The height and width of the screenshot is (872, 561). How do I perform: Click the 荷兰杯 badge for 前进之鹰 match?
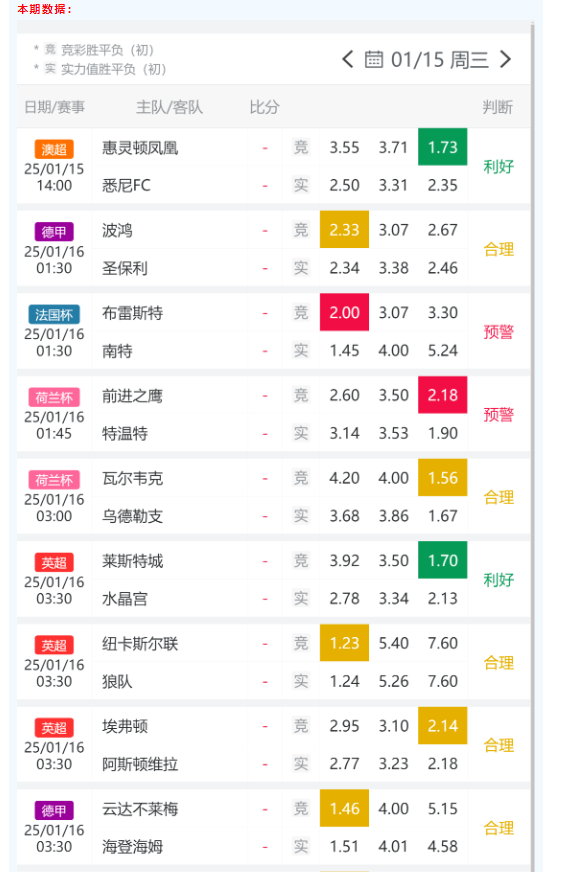point(54,397)
